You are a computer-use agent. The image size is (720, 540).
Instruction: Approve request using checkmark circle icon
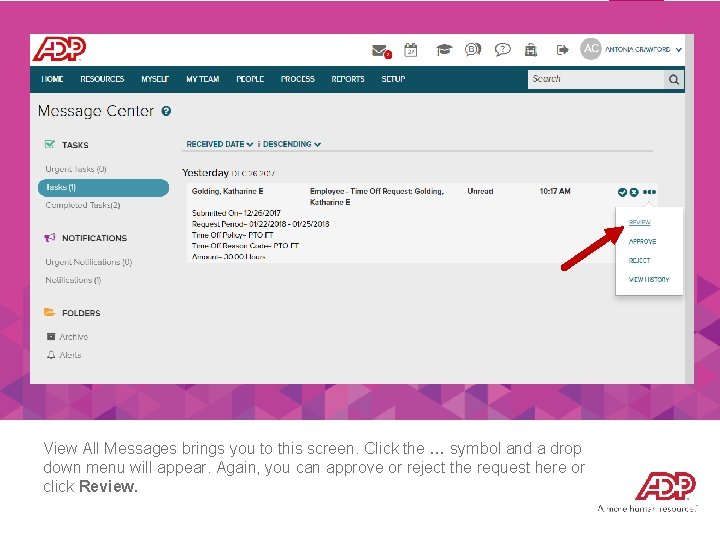pyautogui.click(x=622, y=192)
